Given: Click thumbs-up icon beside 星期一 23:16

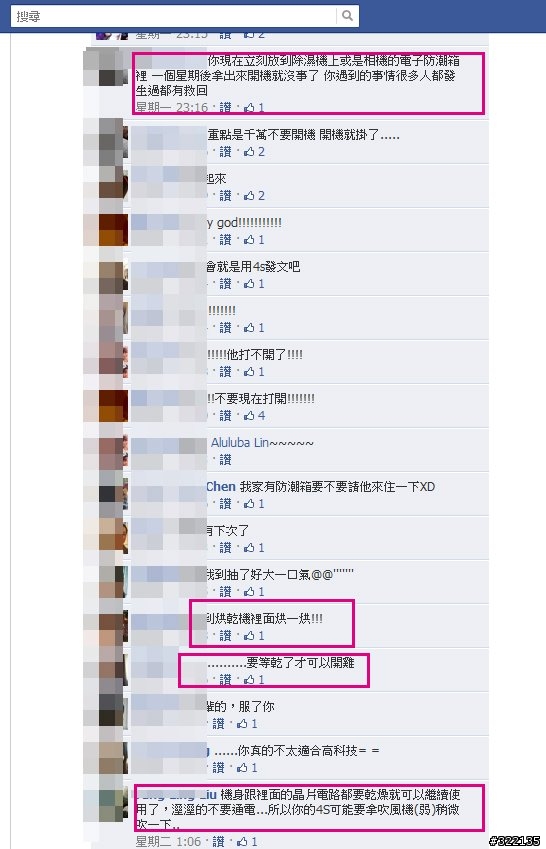Looking at the screenshot, I should 249,108.
